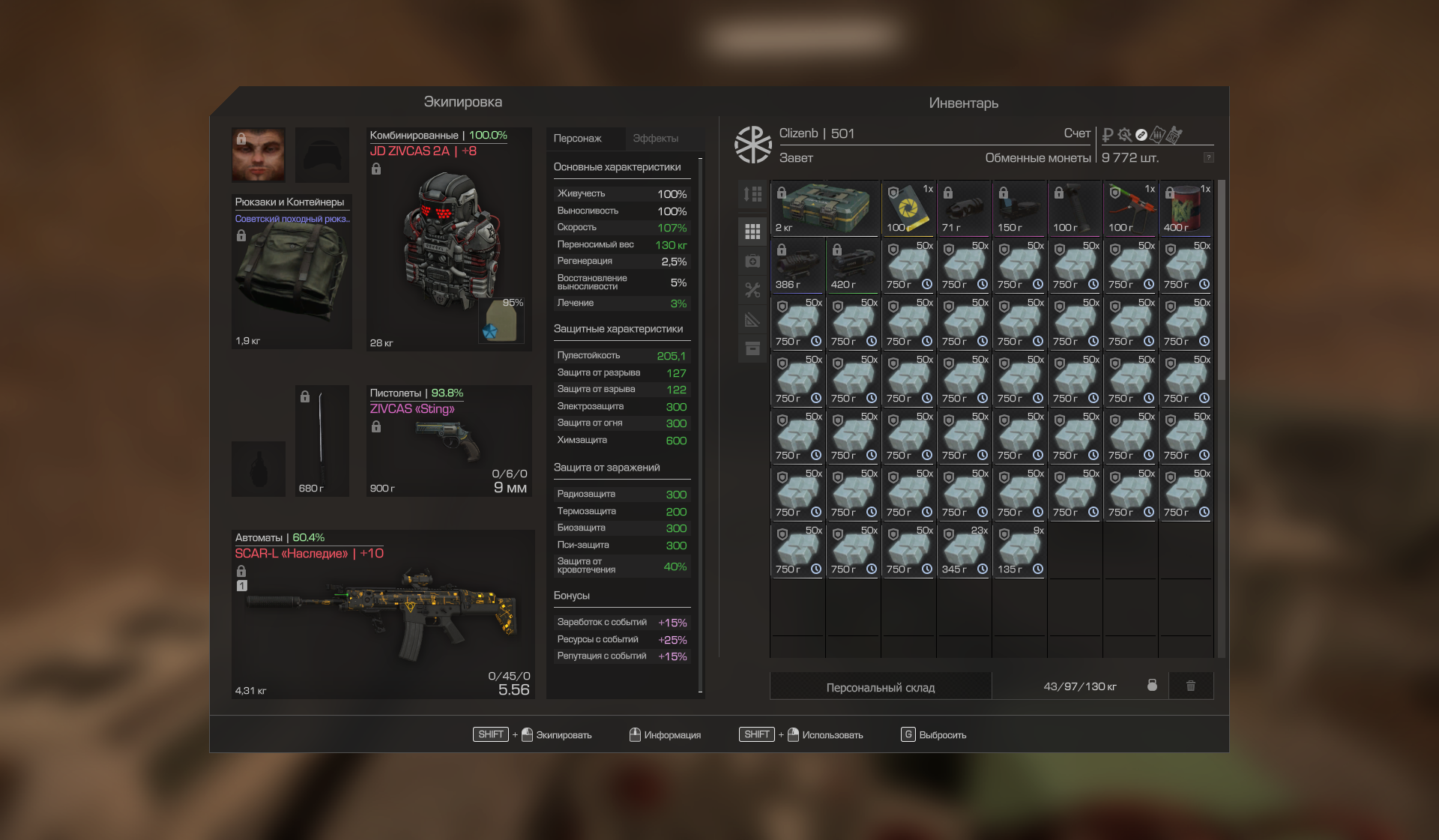Click the Экипировка panel header
Image resolution: width=1439 pixels, height=840 pixels.
[462, 102]
